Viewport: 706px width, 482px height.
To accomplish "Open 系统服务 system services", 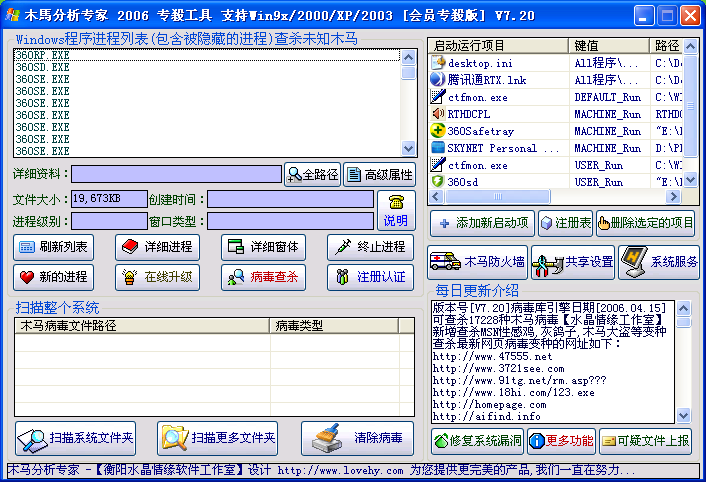I will point(659,262).
